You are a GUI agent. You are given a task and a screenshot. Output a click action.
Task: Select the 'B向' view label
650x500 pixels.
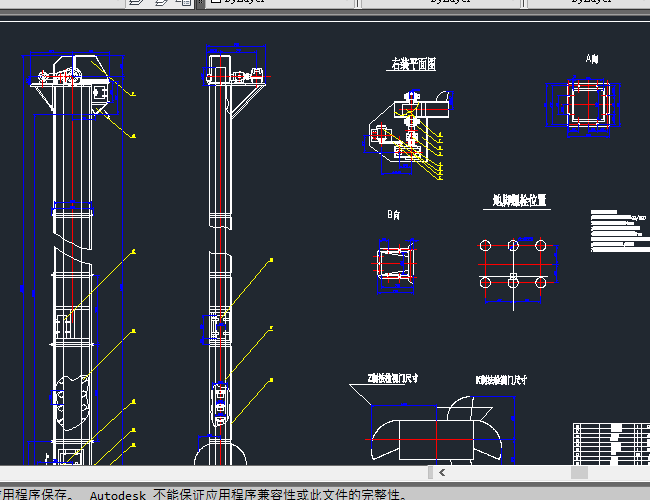pos(394,215)
